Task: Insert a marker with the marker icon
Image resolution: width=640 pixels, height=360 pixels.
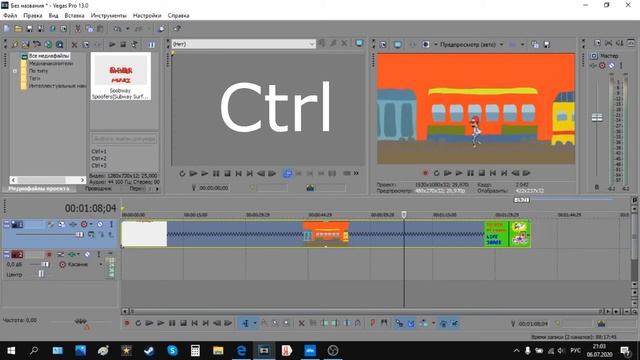Action: tap(372, 323)
